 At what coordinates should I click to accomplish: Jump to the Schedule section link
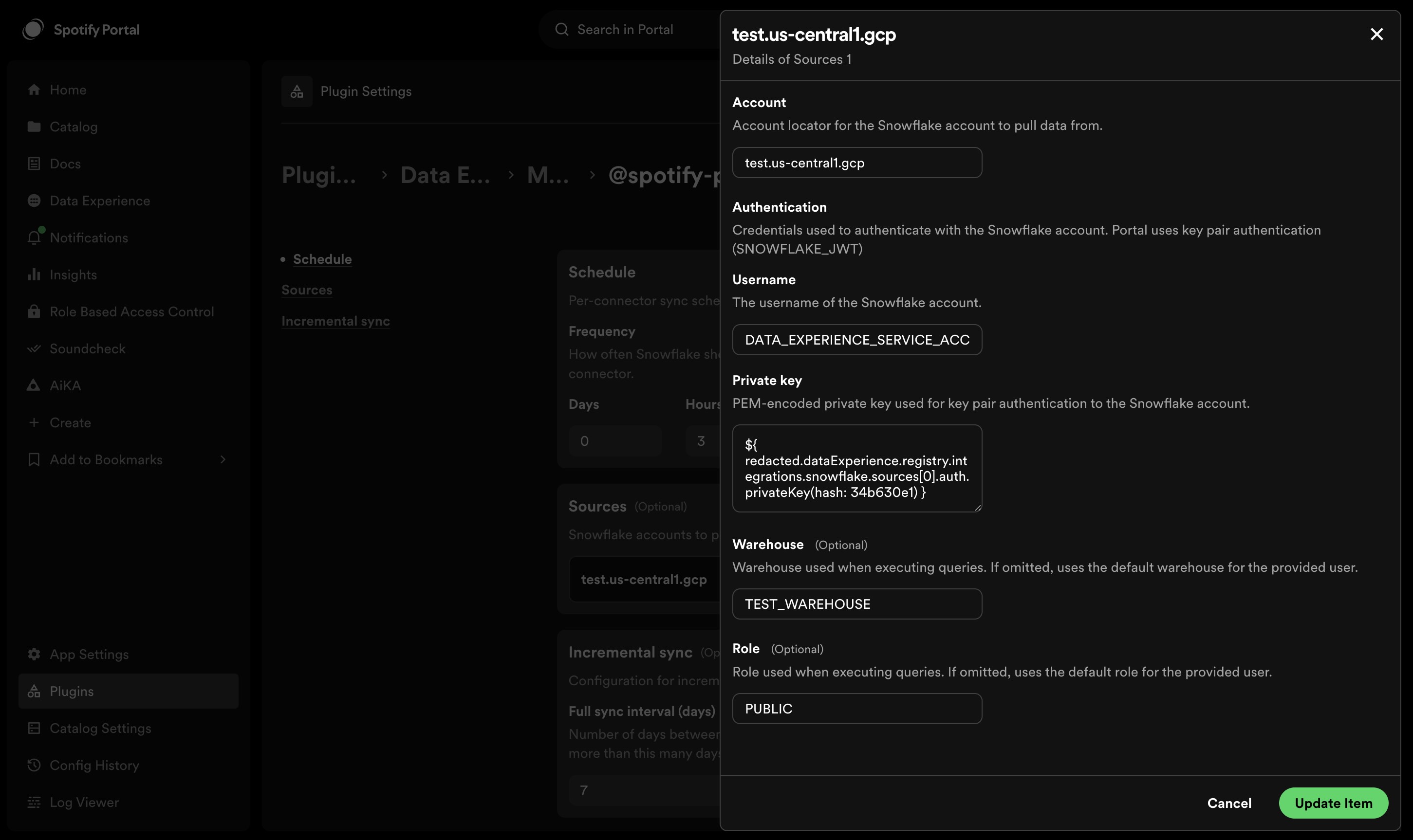click(x=322, y=259)
